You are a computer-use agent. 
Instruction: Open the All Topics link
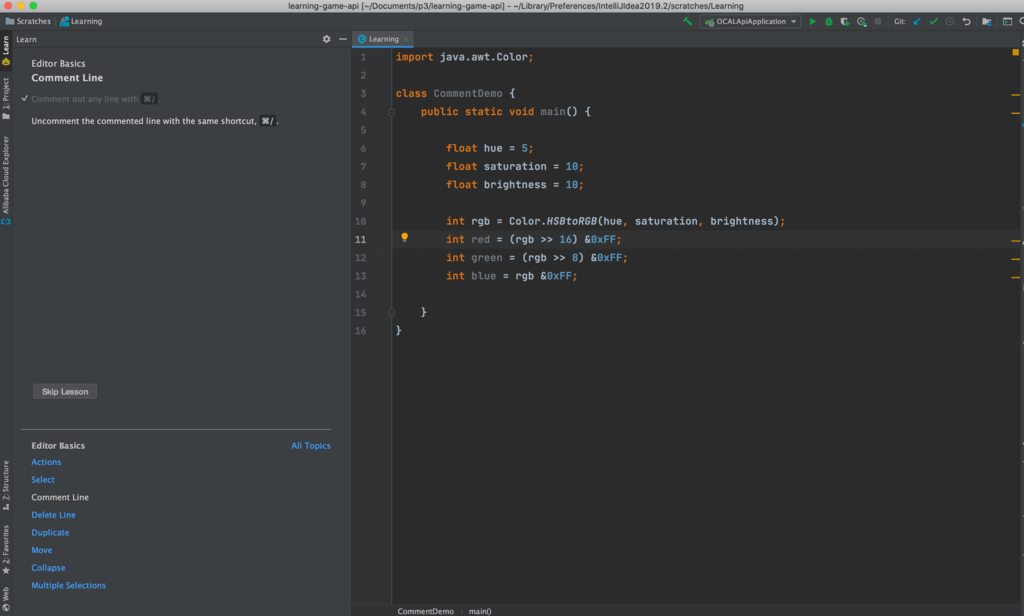[310, 445]
